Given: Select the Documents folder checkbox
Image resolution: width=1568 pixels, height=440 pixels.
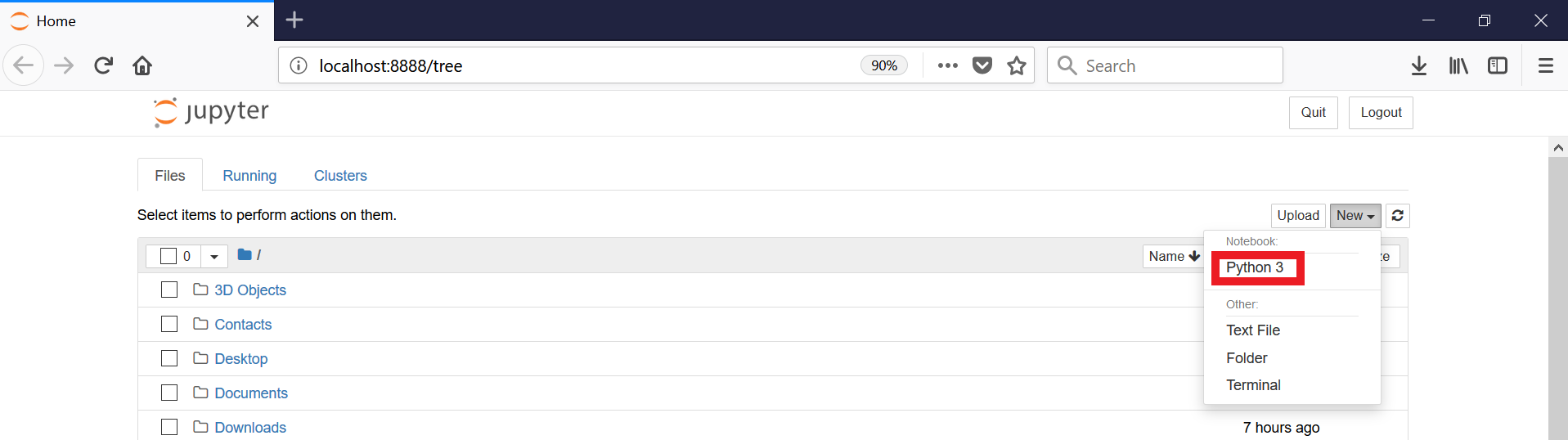Looking at the screenshot, I should click(x=169, y=393).
